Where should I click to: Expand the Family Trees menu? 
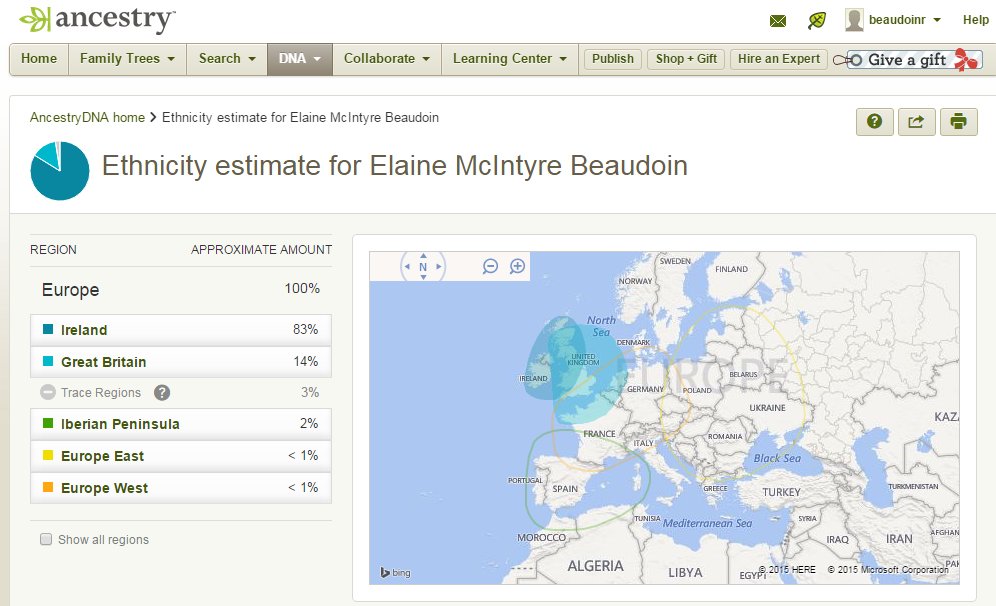[127, 59]
